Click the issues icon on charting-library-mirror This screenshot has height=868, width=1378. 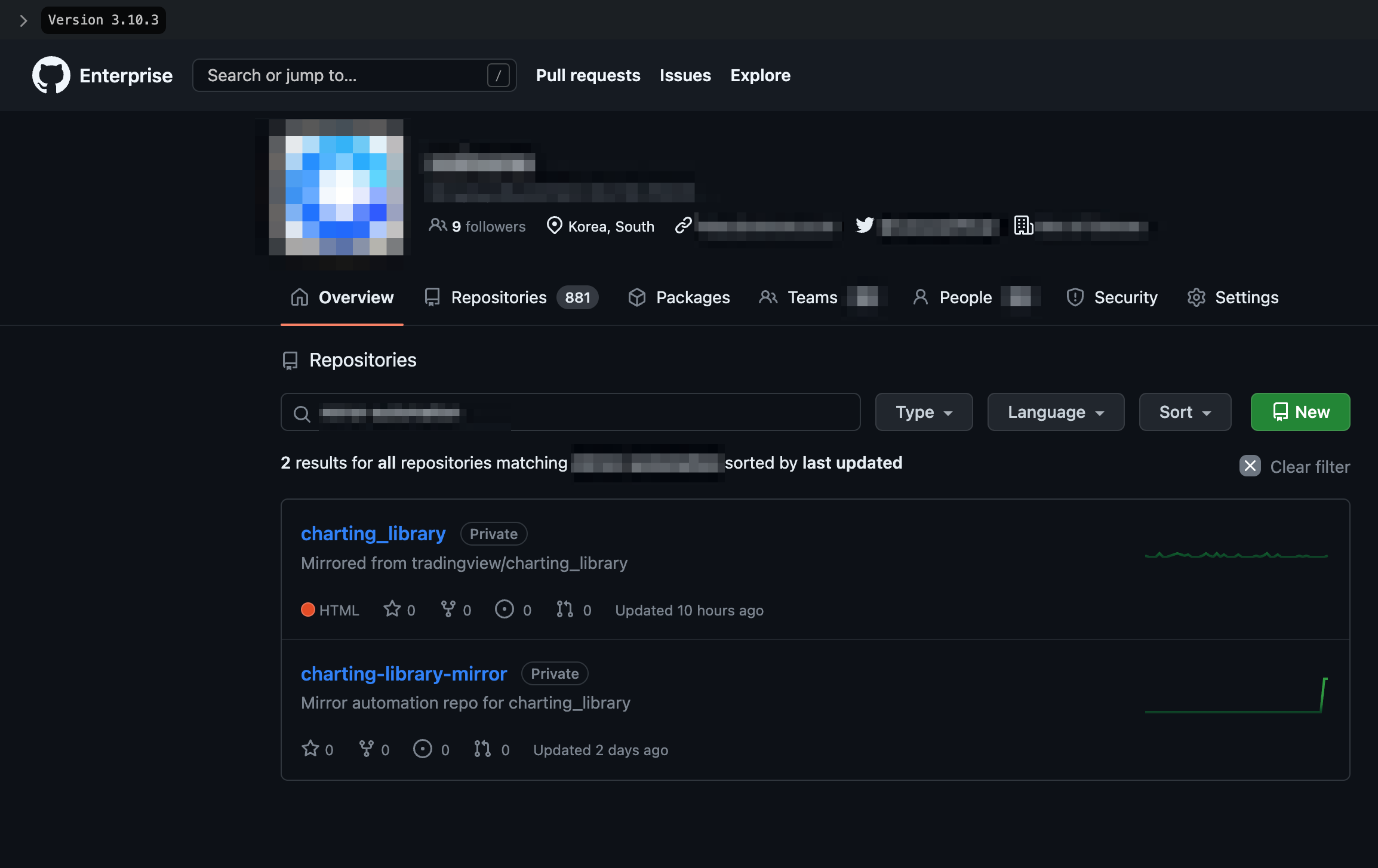422,749
